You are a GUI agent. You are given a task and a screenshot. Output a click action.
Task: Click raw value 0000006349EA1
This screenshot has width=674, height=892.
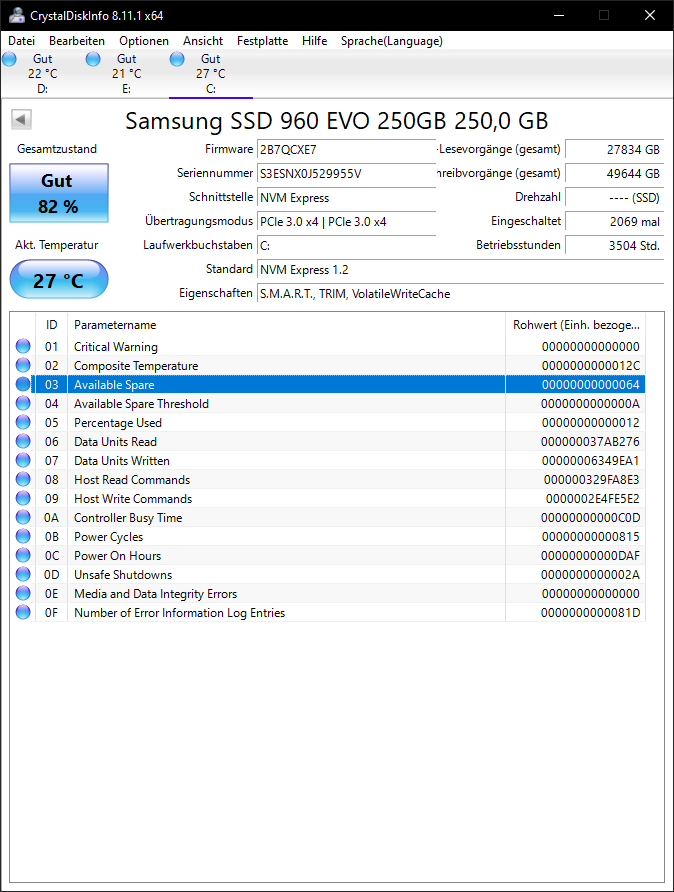[x=590, y=461]
